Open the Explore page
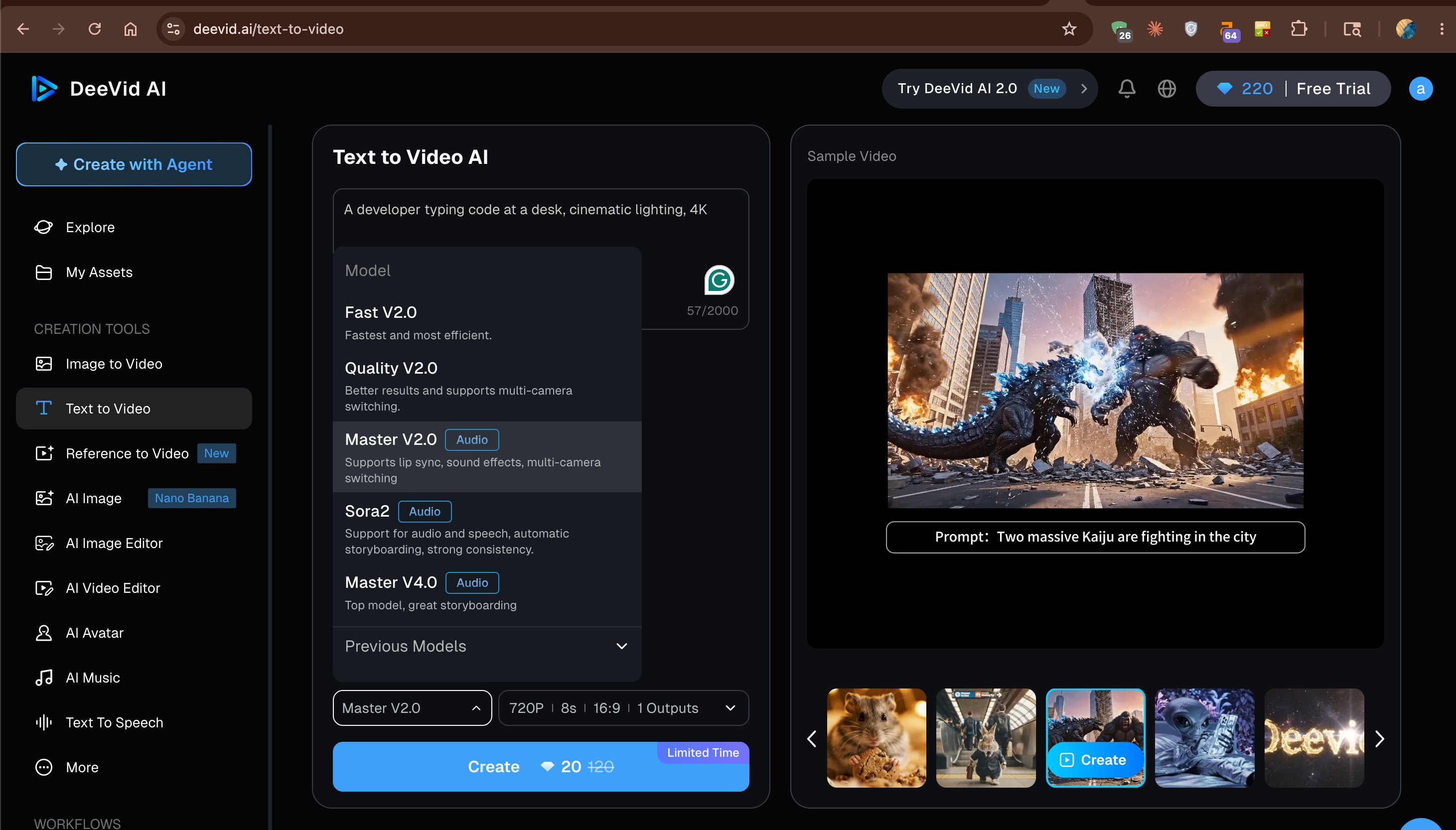Image resolution: width=1456 pixels, height=830 pixels. [x=134, y=227]
